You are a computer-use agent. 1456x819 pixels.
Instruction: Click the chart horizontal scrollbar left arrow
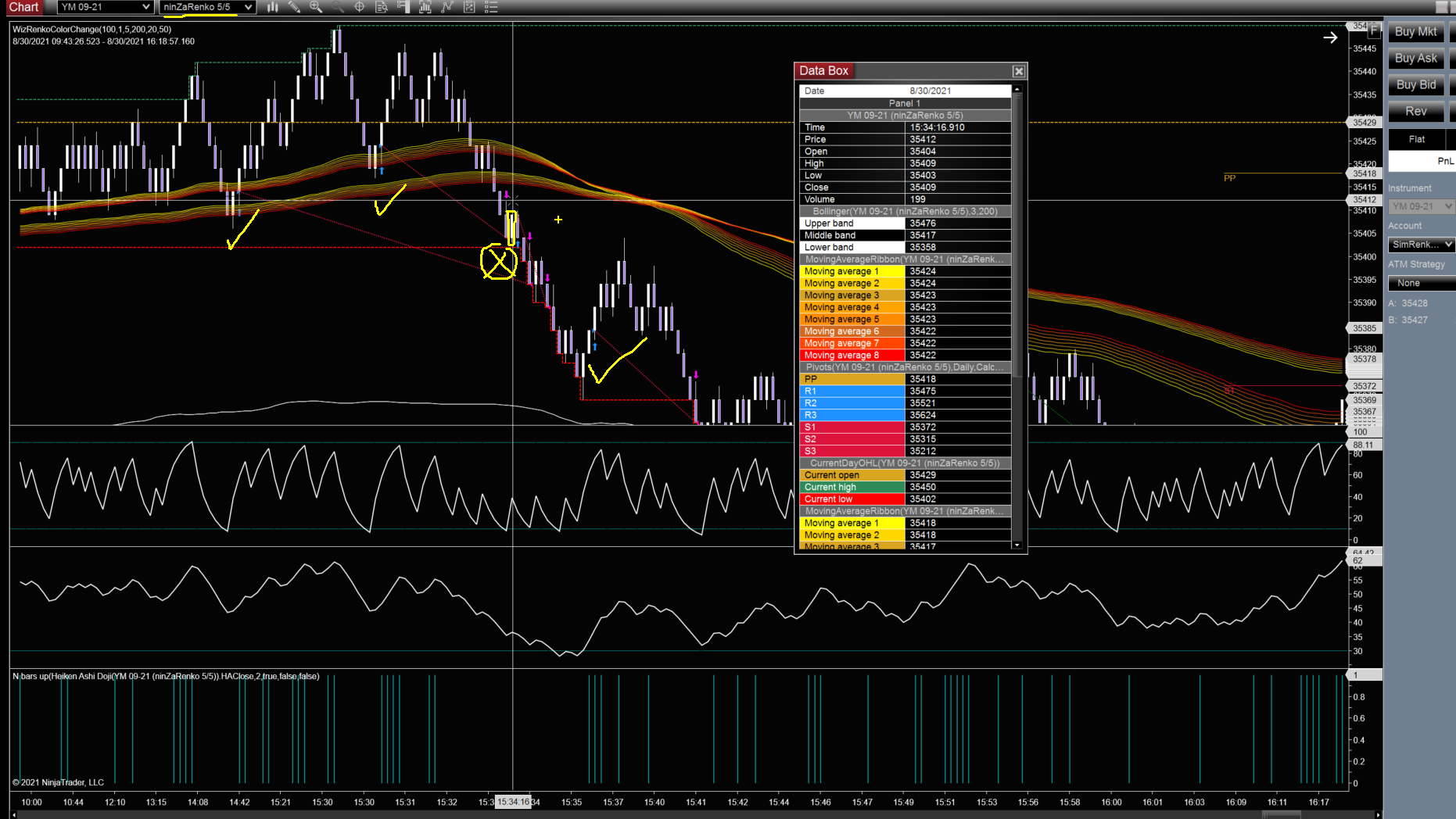(x=14, y=815)
